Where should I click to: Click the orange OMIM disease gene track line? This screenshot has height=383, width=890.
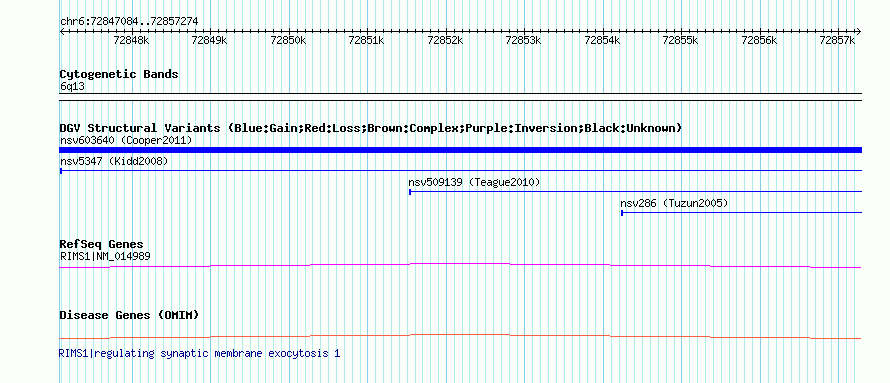point(460,336)
